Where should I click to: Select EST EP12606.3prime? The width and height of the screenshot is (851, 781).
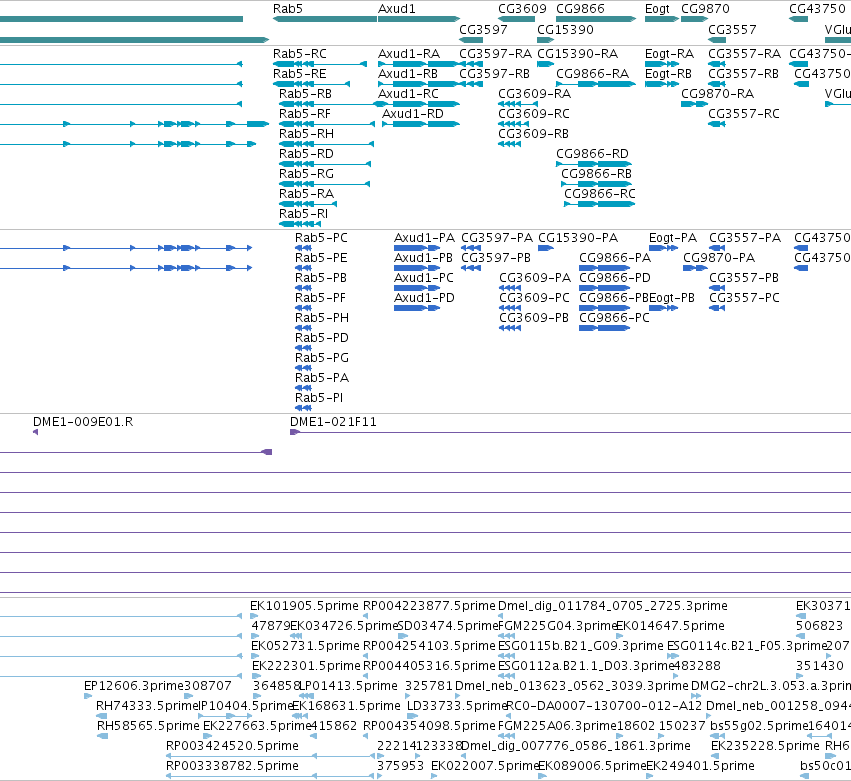134,686
